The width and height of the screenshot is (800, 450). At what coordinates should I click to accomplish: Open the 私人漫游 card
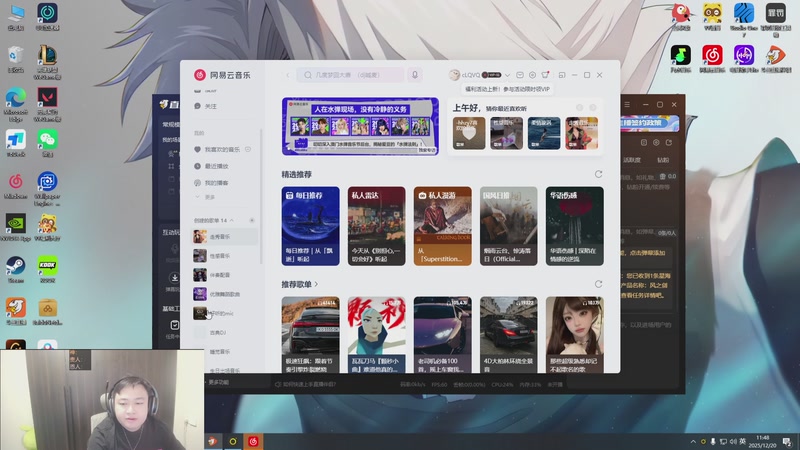442,226
